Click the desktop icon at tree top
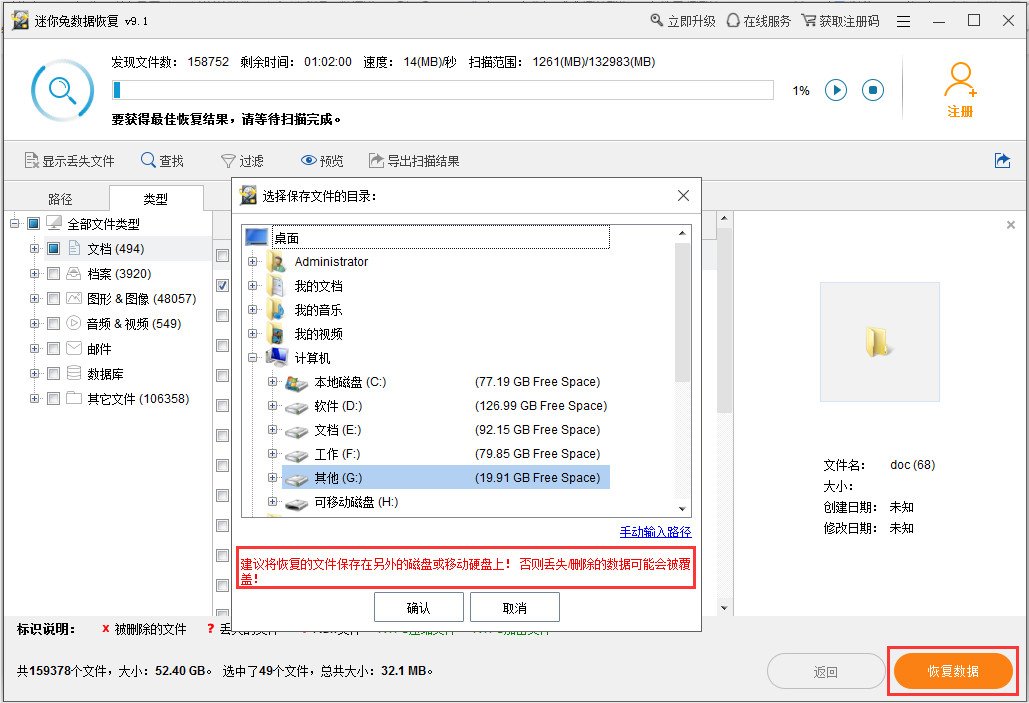Image resolution: width=1029 pixels, height=703 pixels. point(257,237)
